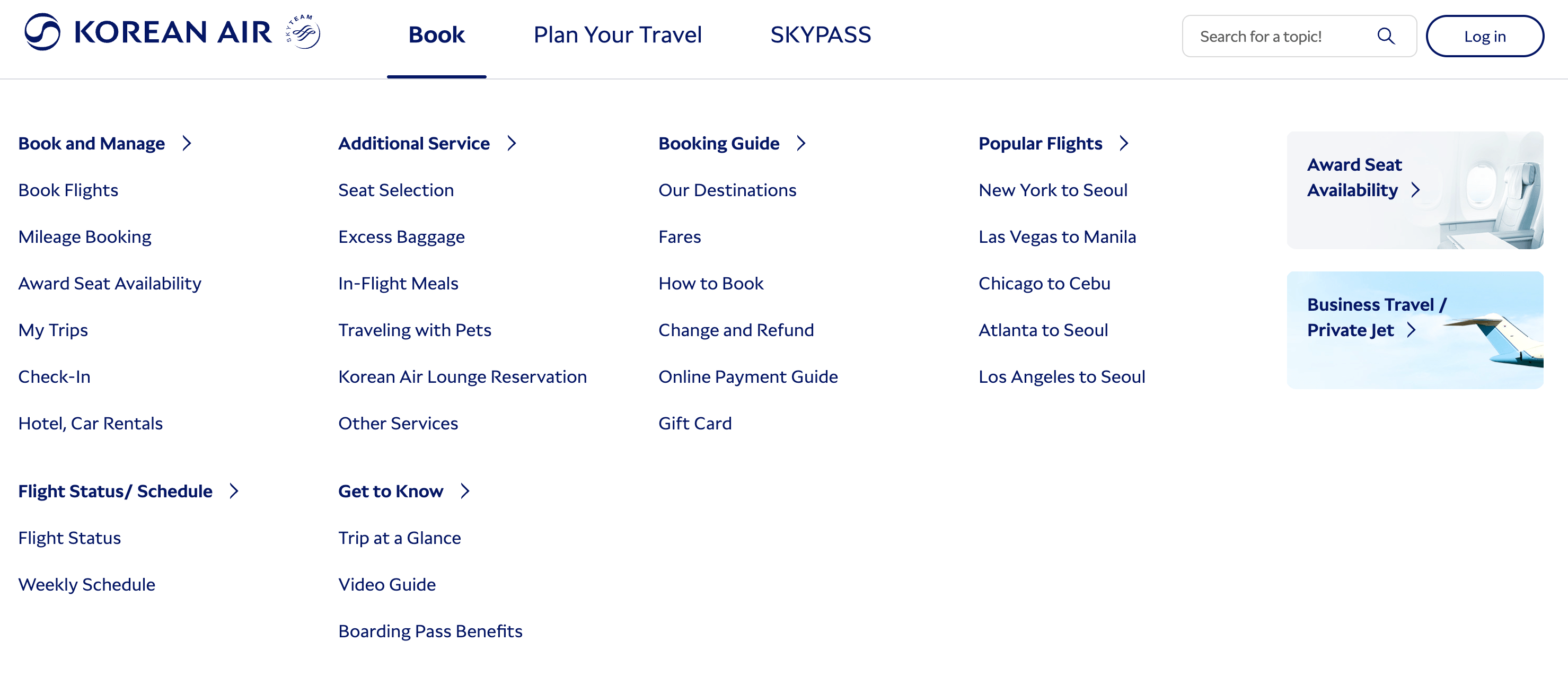Expand the Get to Know section chevron
1568x685 pixels.
(x=466, y=491)
